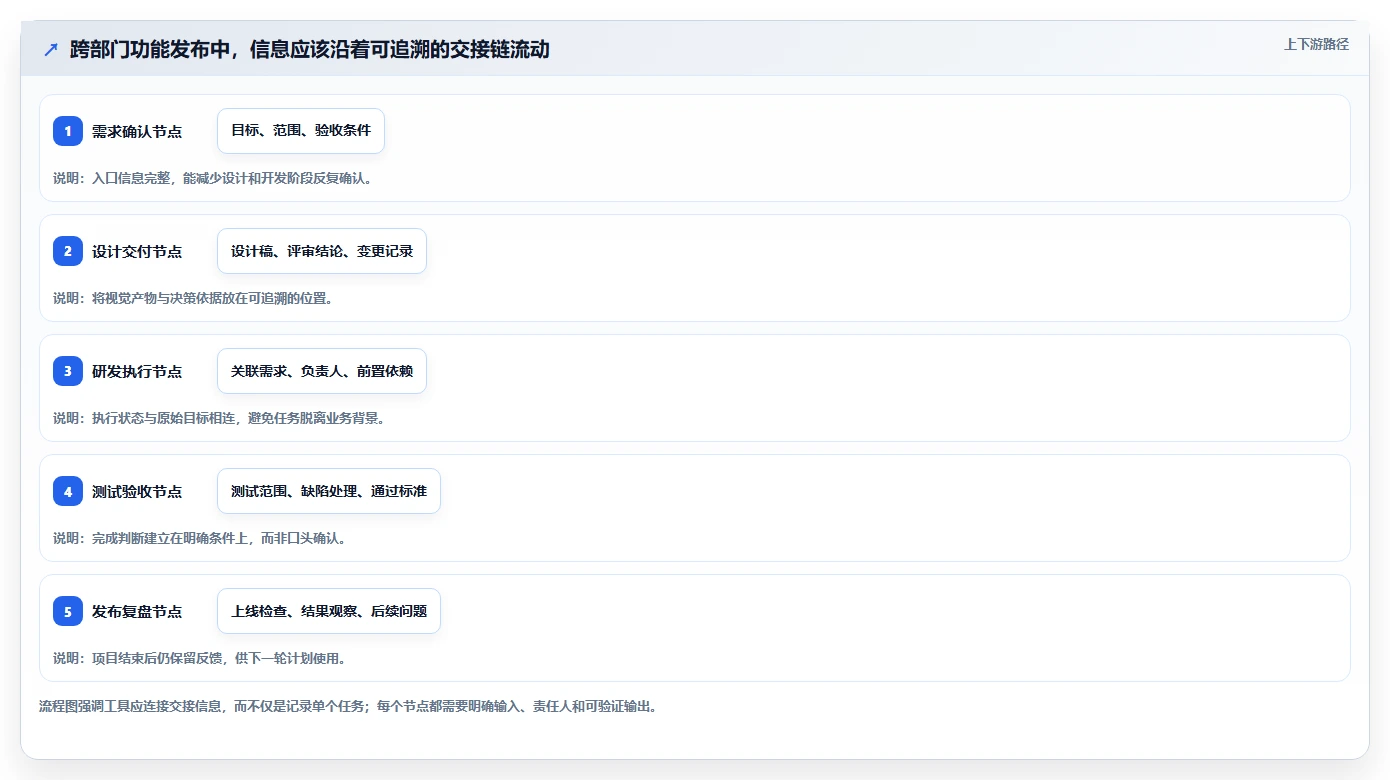Image resolution: width=1390 pixels, height=780 pixels.
Task: Click the 上下游路径 label
Action: 1316,44
